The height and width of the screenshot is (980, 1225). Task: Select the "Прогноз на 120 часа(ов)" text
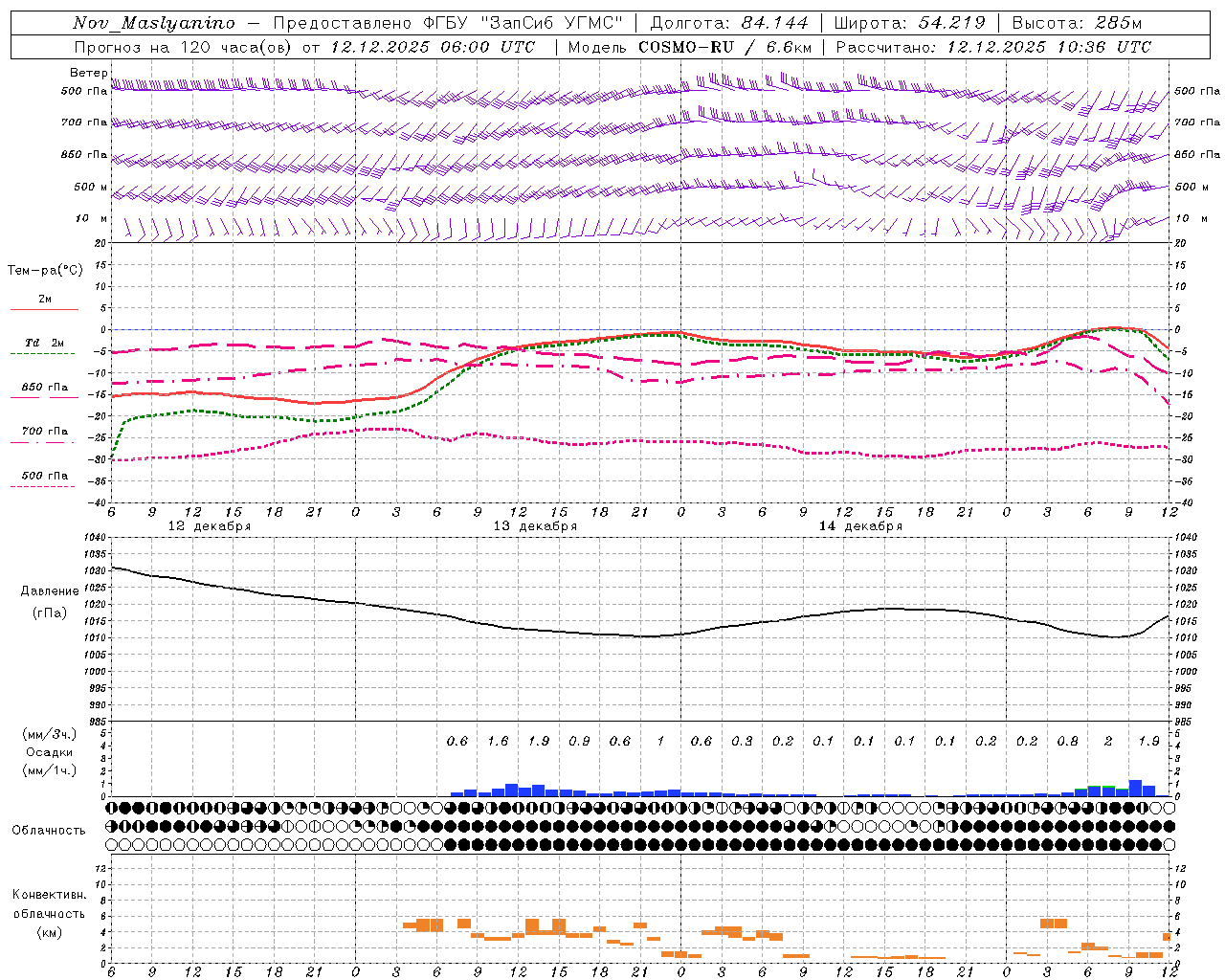pos(184,47)
